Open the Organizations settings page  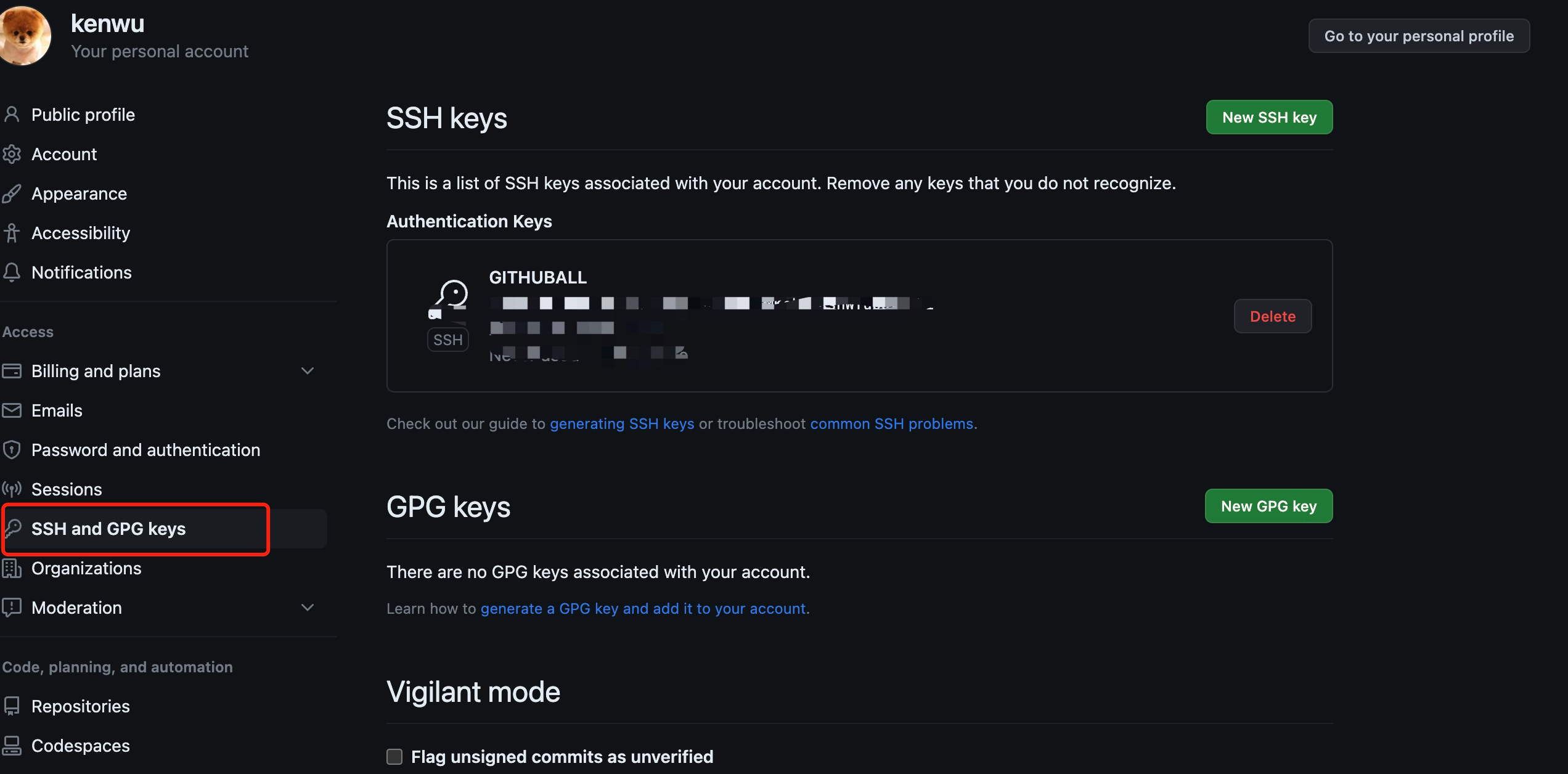pos(86,568)
